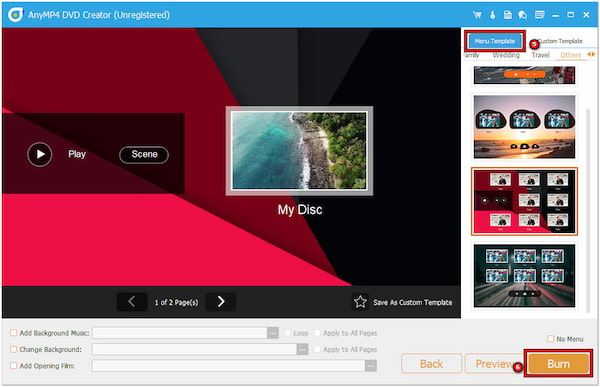The height and width of the screenshot is (387, 600).
Task: Click the template list vertical scrollbar
Action: (589, 211)
